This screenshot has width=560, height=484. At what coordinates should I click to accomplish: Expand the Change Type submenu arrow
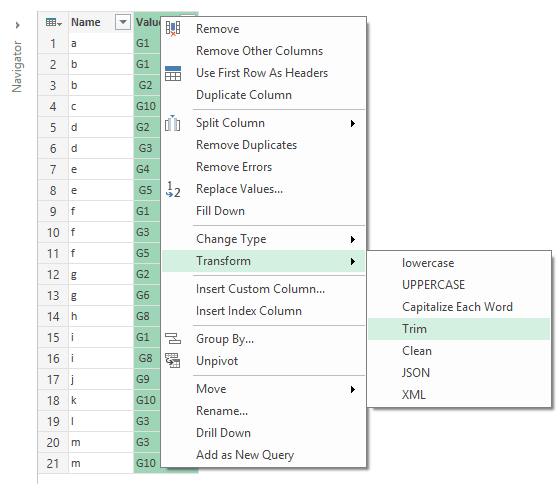(x=353, y=239)
